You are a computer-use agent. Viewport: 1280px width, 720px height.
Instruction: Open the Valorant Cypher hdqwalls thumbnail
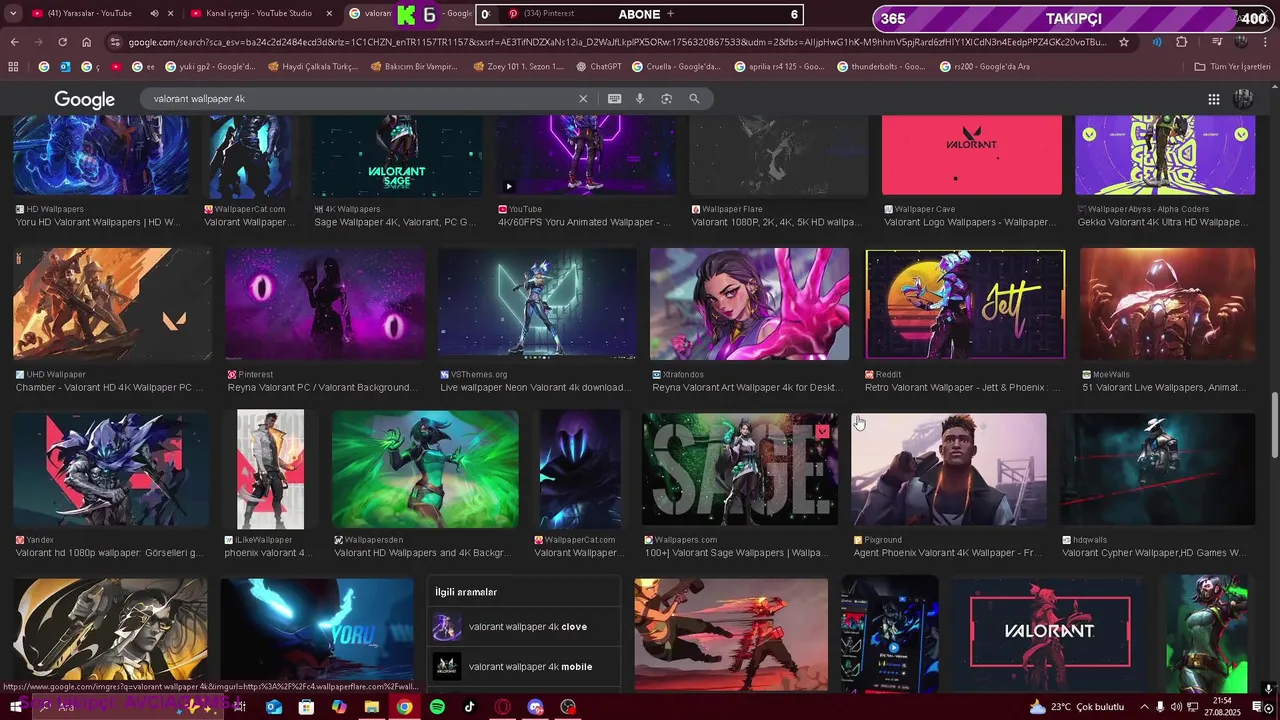[1157, 469]
